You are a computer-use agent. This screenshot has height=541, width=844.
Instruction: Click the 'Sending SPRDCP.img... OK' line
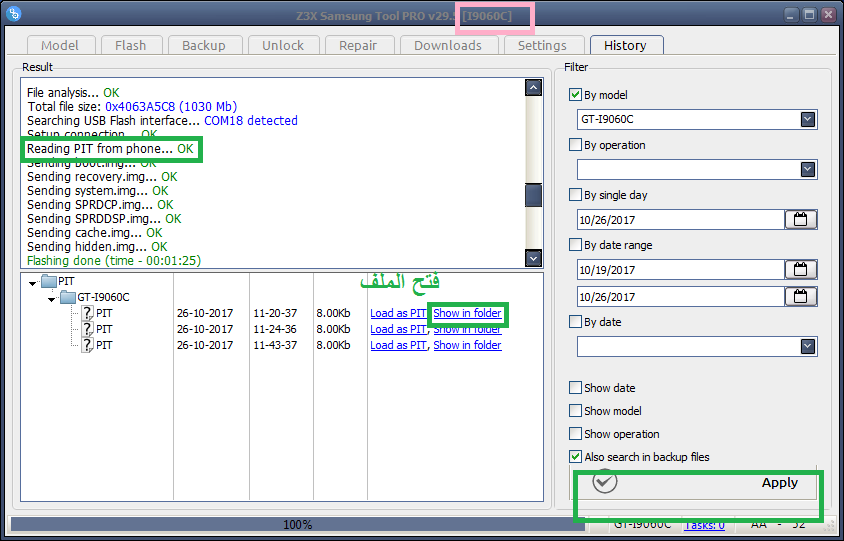tap(101, 205)
